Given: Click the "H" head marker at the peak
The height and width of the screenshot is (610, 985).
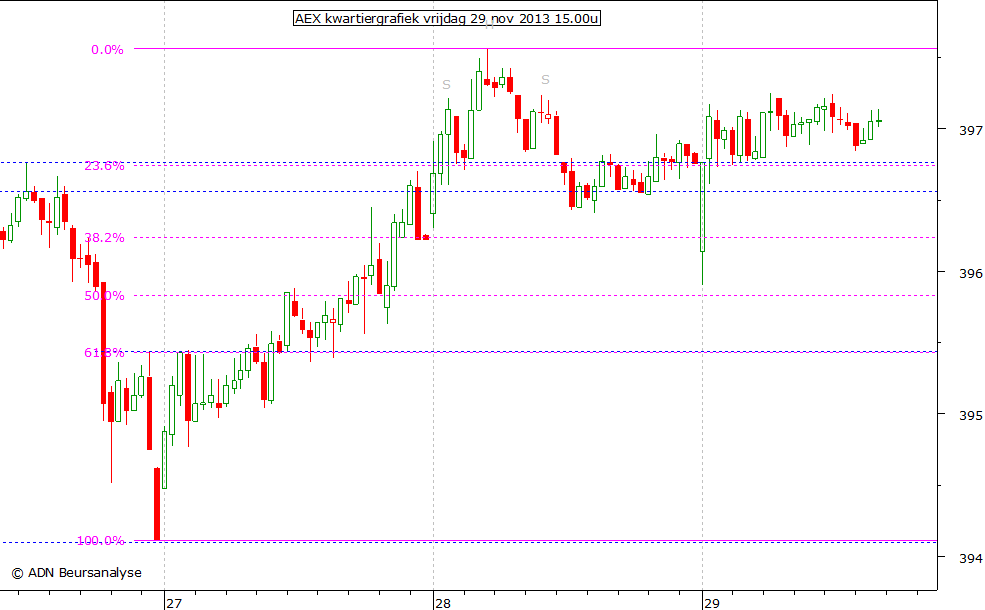Looking at the screenshot, I should (489, 26).
